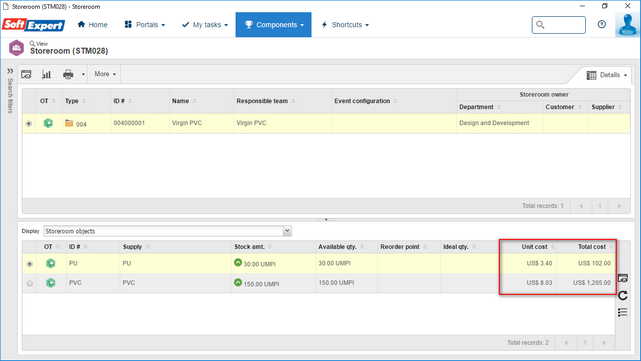This screenshot has width=641, height=361.
Task: Click the view data icon beside objects grid
Action: tap(623, 278)
